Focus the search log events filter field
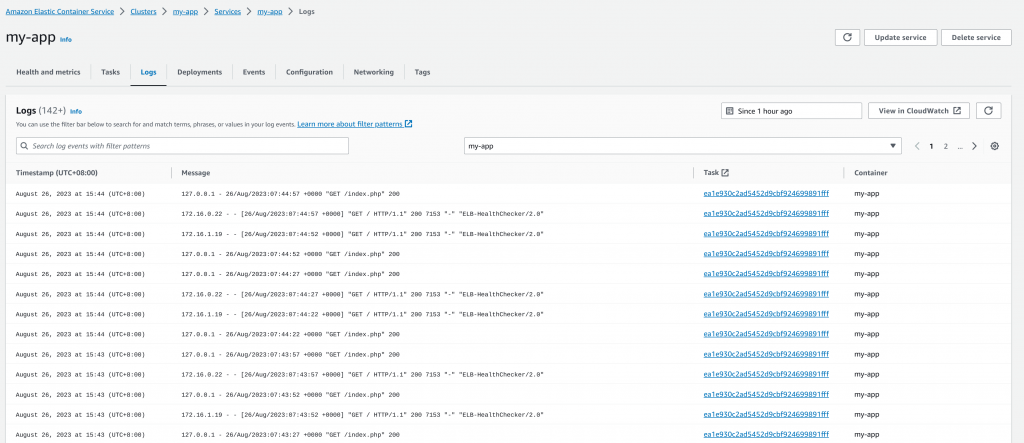This screenshot has height=443, width=1024. [182, 146]
